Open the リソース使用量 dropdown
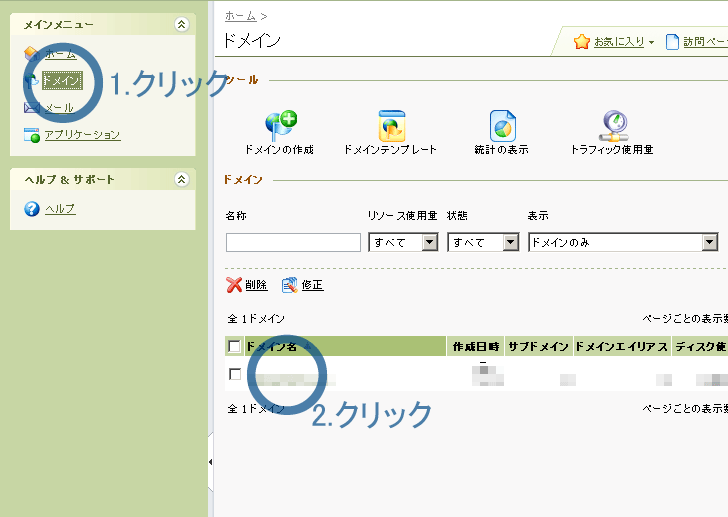Viewport: 728px width, 517px height. coord(403,242)
